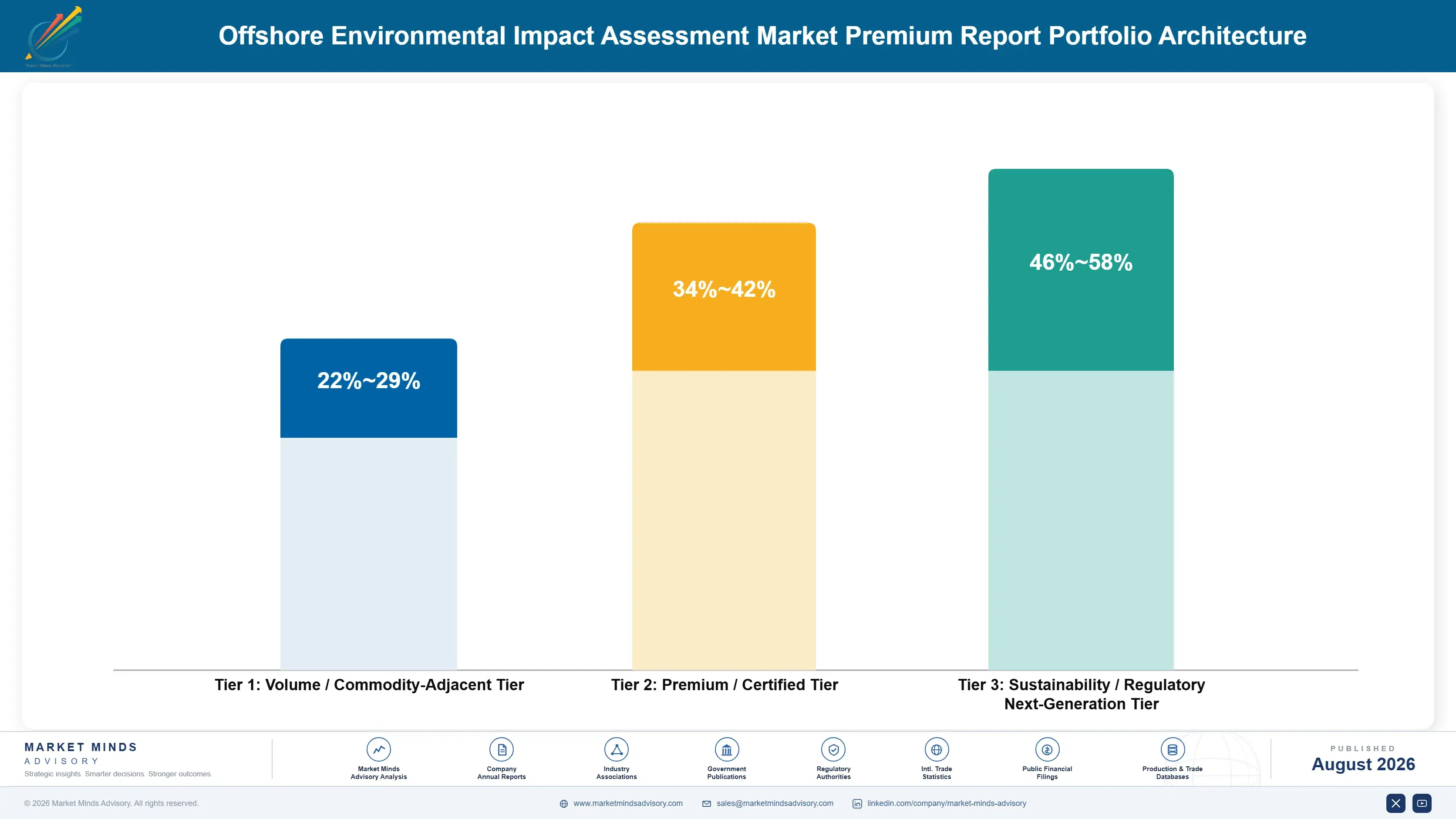This screenshot has width=1456, height=819.
Task: Click 'Company Annual Reports' source label
Action: [501, 773]
